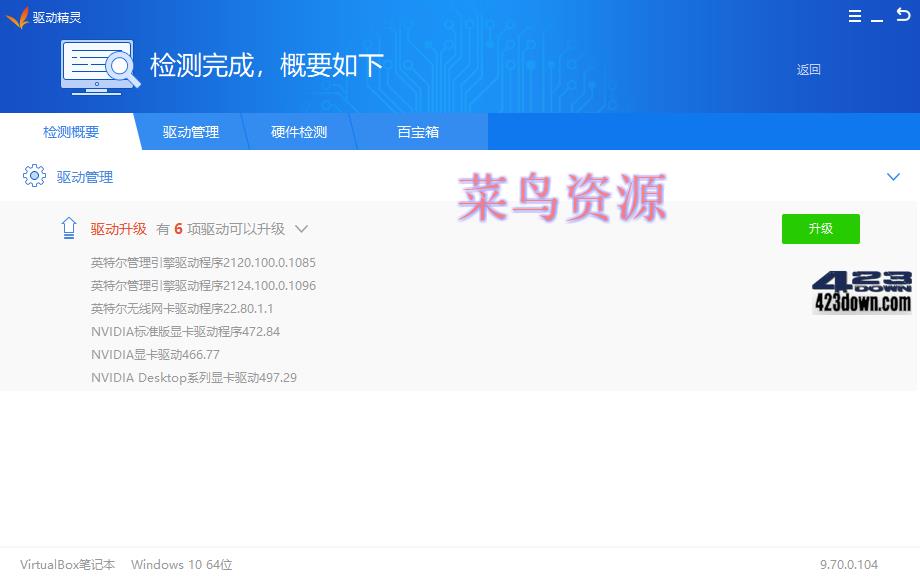Click the 返回 link
This screenshot has height=580, width=920.
point(808,70)
